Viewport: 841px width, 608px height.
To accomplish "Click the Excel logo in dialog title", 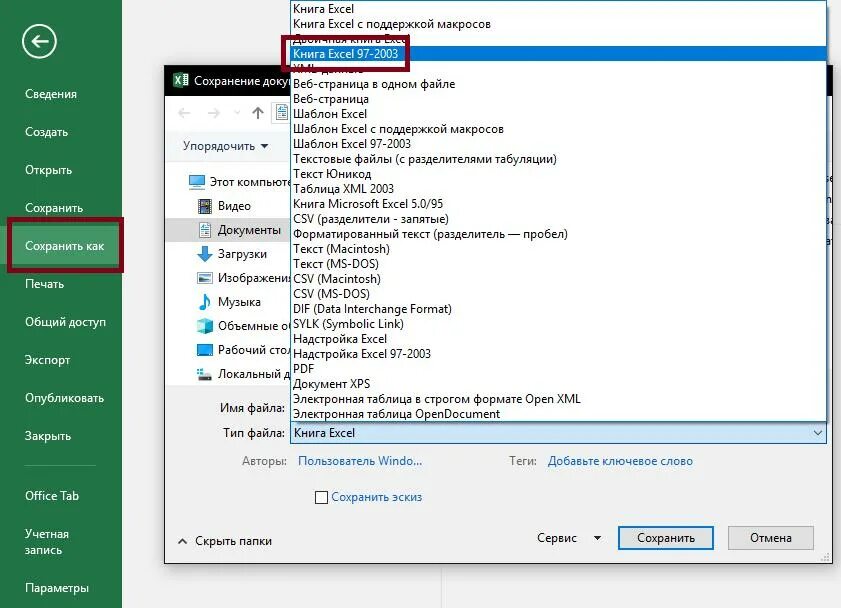I will (x=181, y=80).
